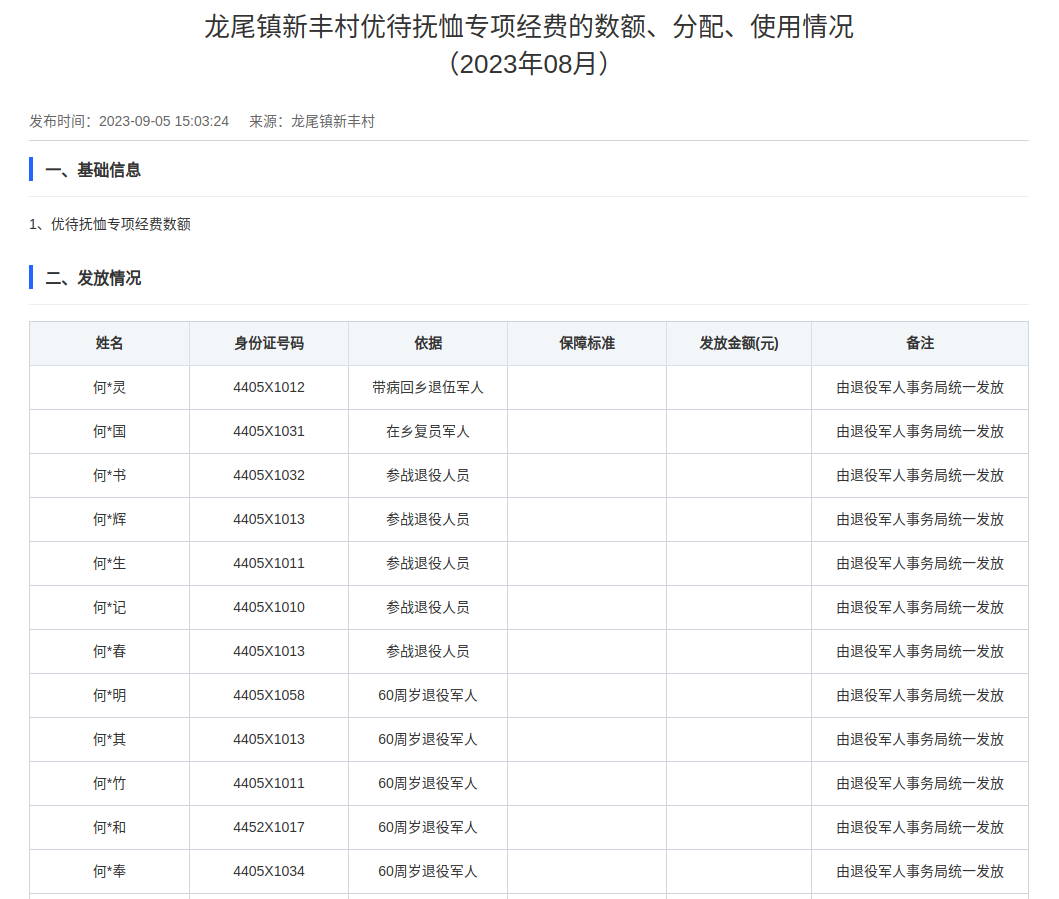This screenshot has width=1059, height=899.
Task: Click 参战退役人员 in 何*记 row
Action: click(428, 607)
